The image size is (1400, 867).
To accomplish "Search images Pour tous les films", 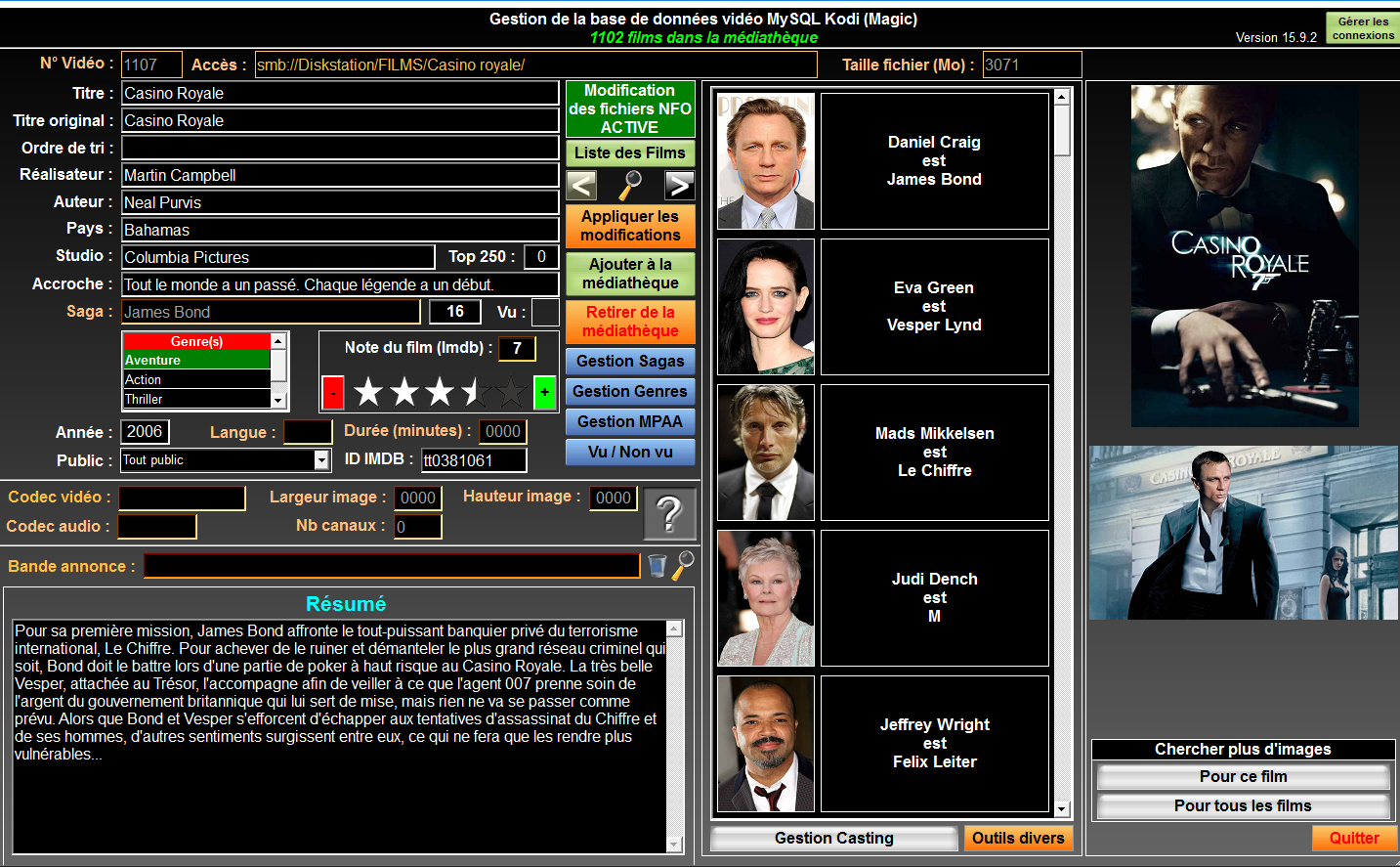I will [x=1244, y=805].
